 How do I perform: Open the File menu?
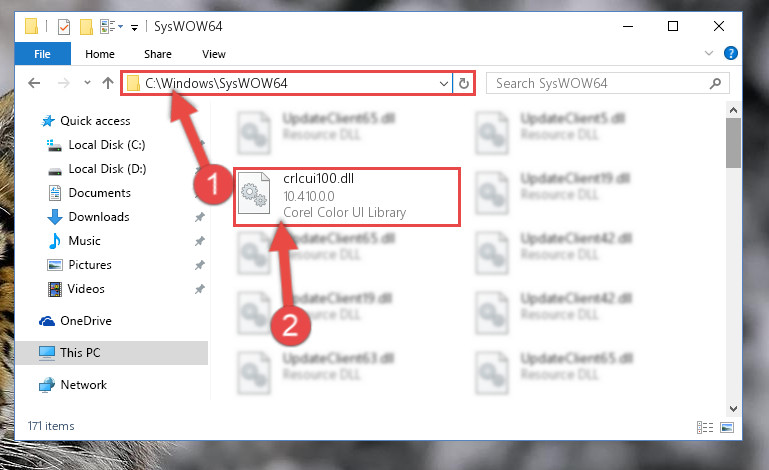(x=42, y=53)
